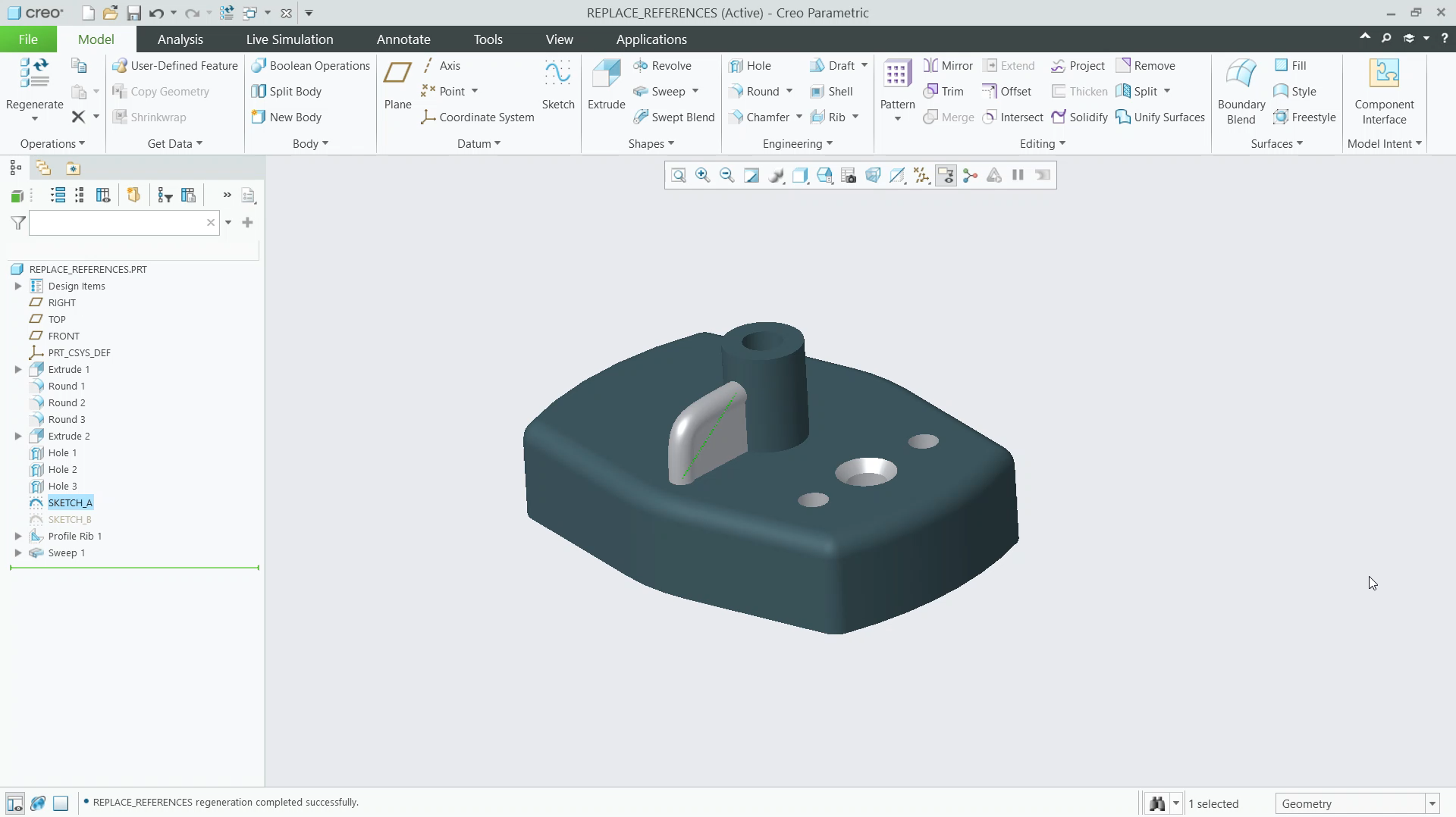Screen dimensions: 1456x817
Task: Click the Freestyle tool
Action: click(1304, 117)
